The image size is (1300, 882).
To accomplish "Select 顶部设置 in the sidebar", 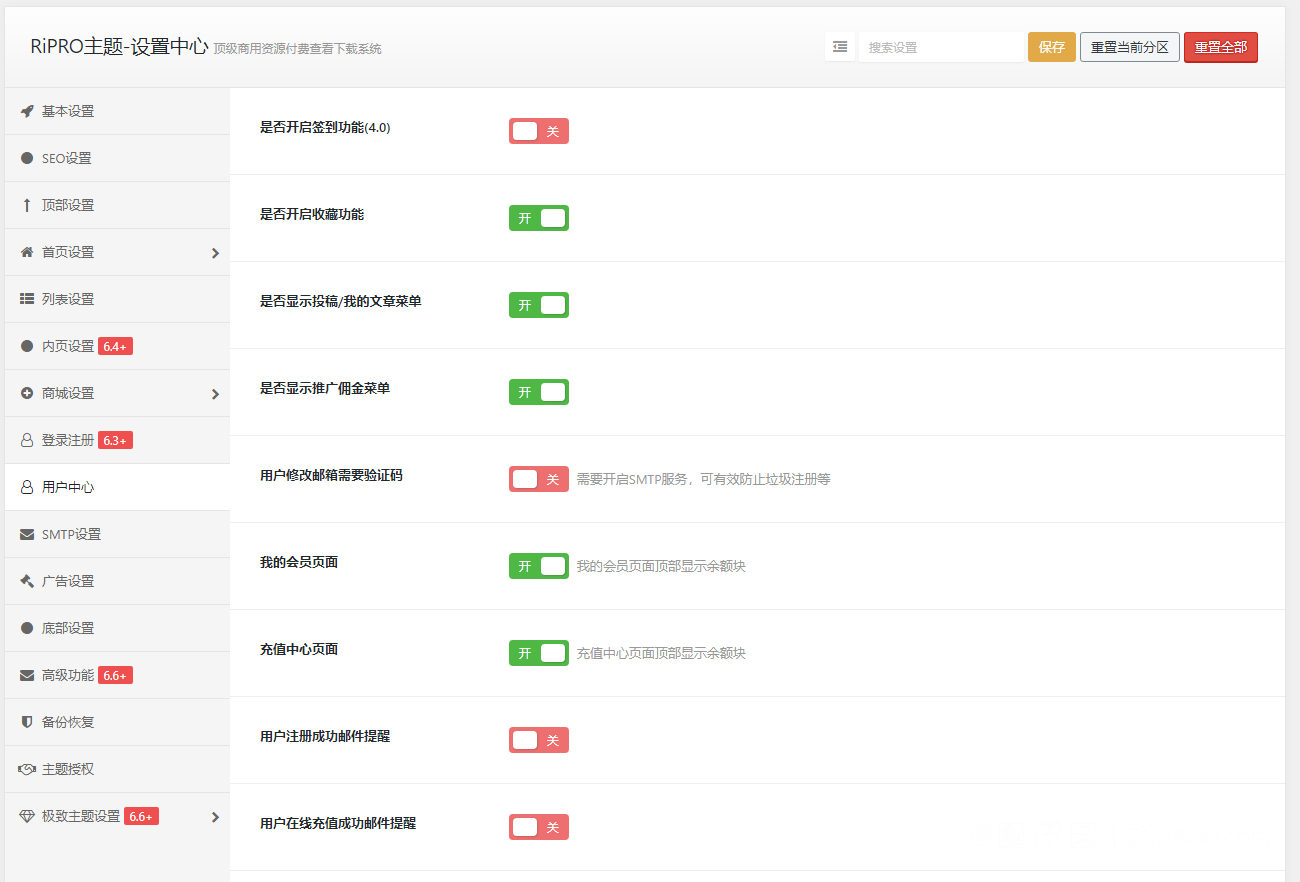I will click(117, 205).
